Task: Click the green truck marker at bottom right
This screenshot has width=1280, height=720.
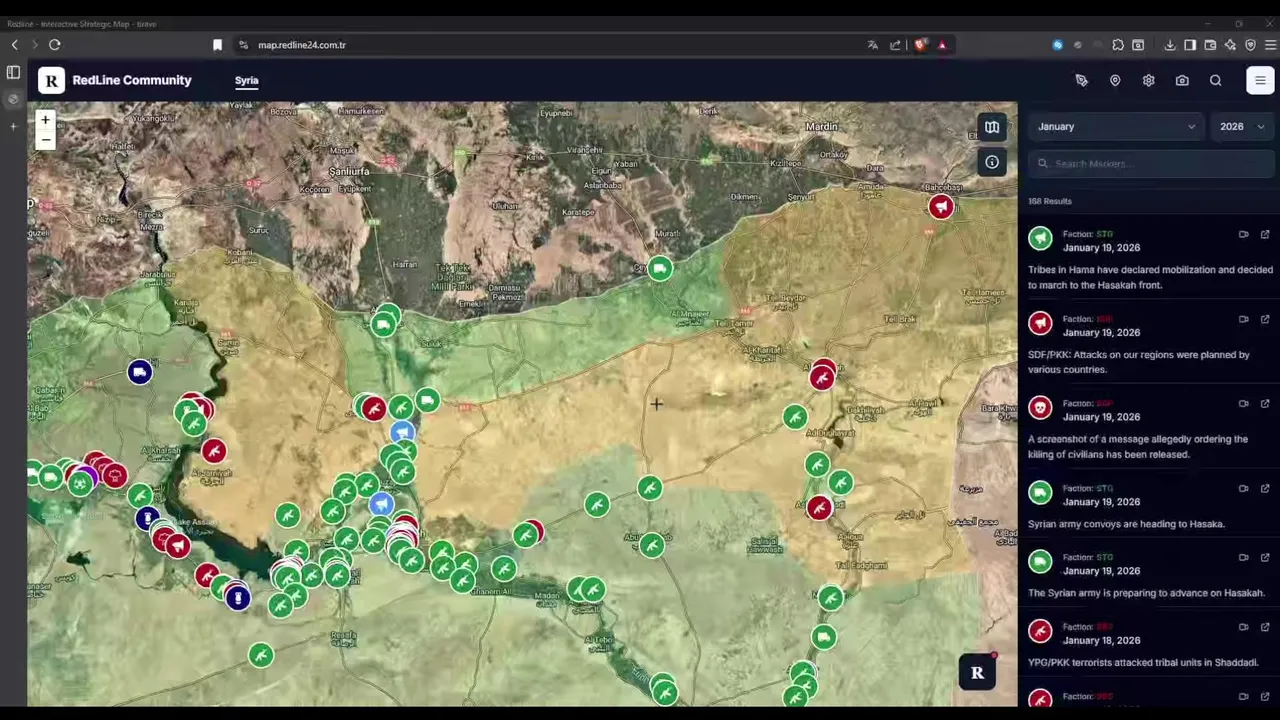Action: (823, 637)
